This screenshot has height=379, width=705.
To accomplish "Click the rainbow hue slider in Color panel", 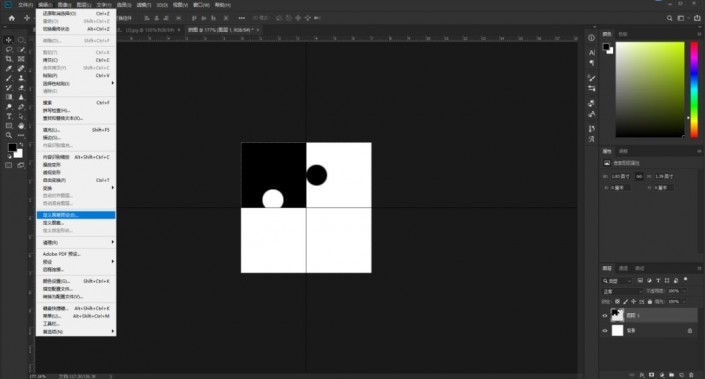I will [x=694, y=89].
